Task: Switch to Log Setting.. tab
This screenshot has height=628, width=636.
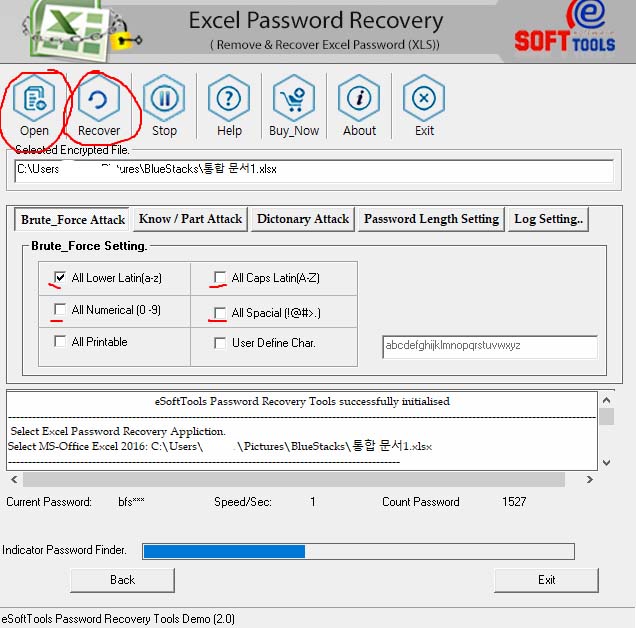Action: (548, 219)
